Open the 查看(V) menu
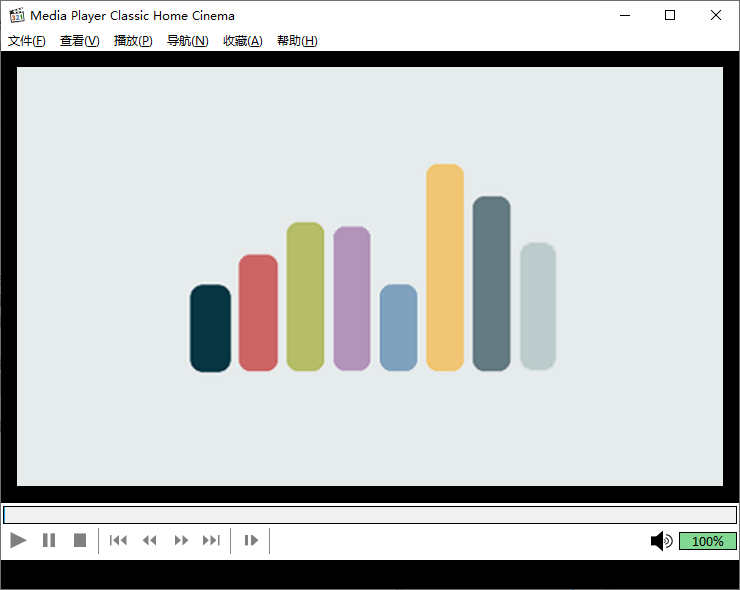Viewport: 740px width, 590px height. (x=80, y=41)
